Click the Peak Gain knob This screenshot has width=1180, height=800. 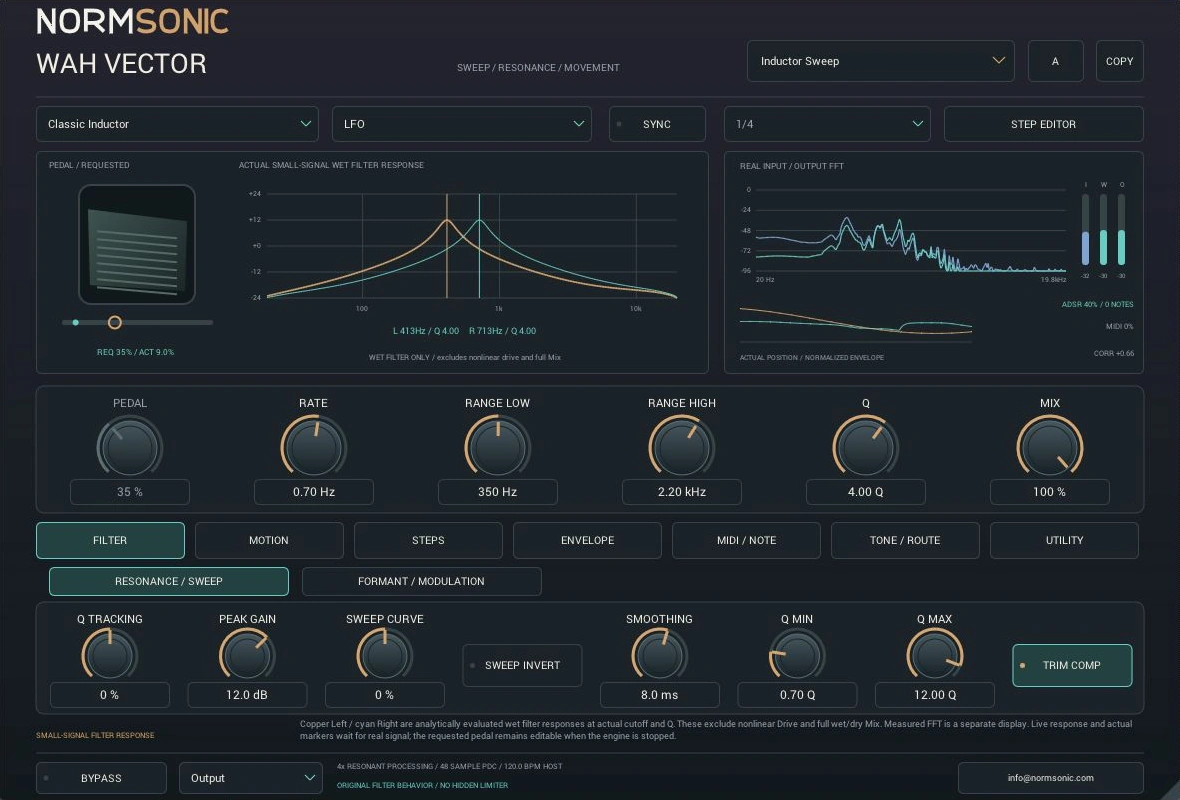point(247,655)
